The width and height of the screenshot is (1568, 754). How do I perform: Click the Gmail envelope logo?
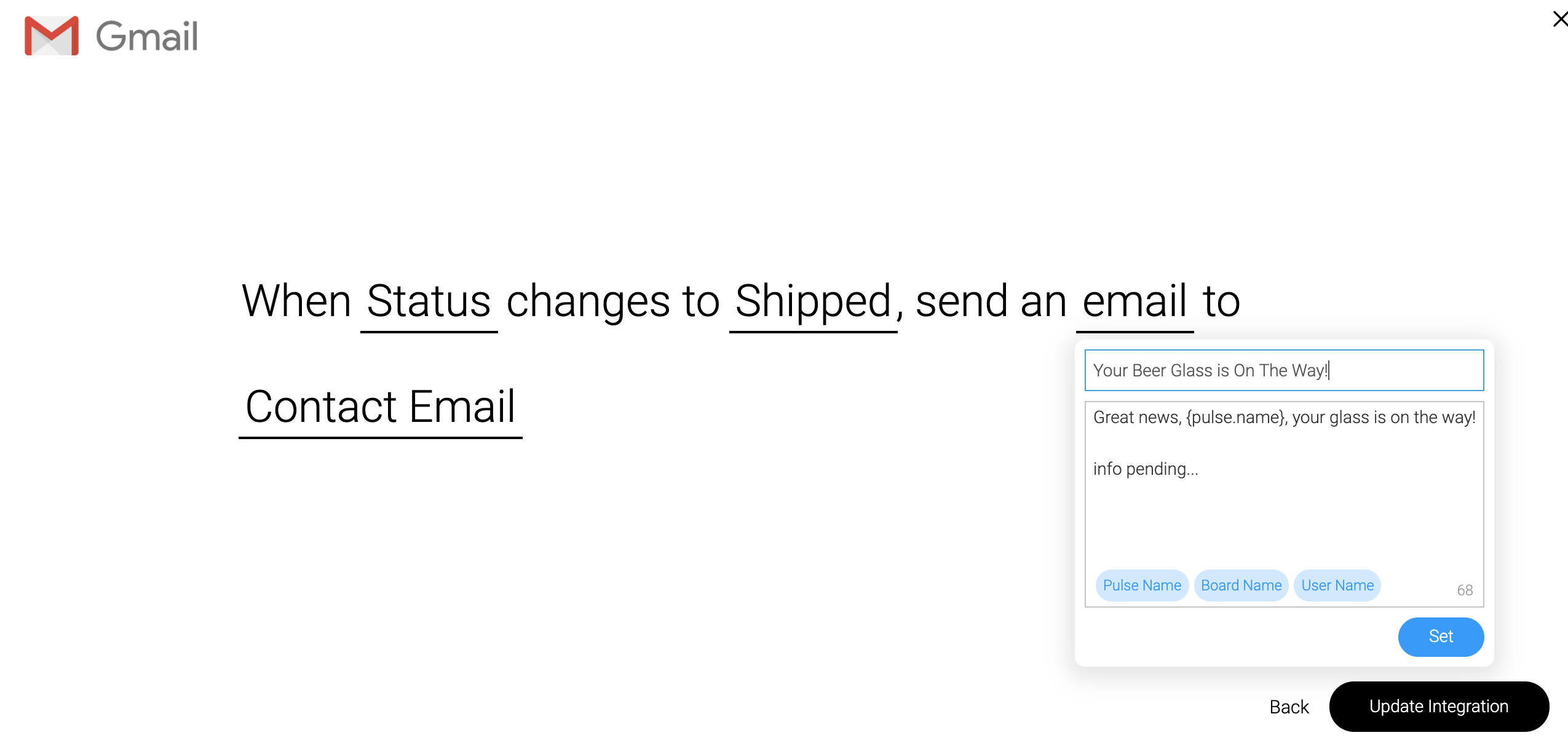coord(52,36)
